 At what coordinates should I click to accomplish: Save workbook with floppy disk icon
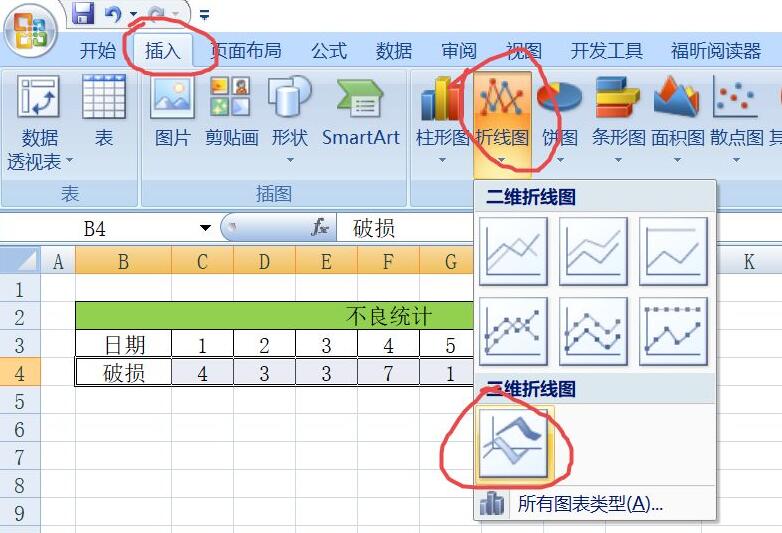[83, 12]
